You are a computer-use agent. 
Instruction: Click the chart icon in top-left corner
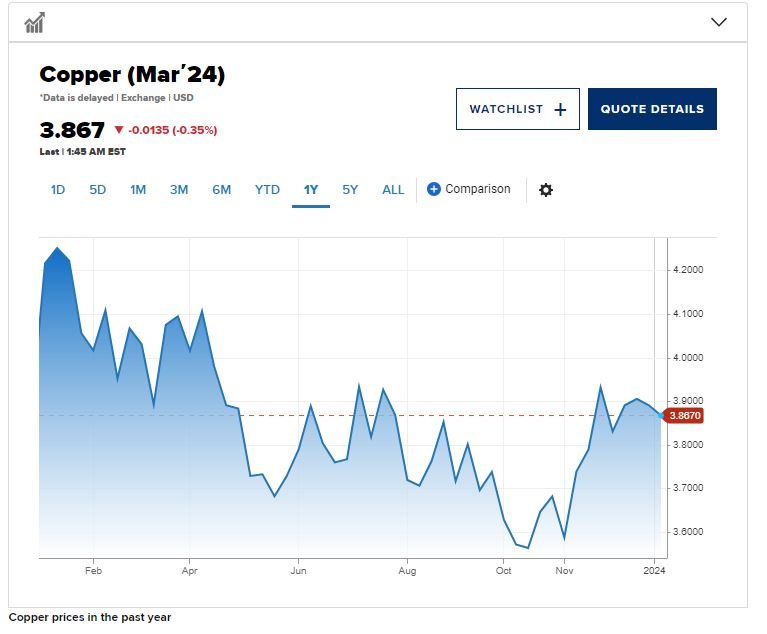click(35, 22)
